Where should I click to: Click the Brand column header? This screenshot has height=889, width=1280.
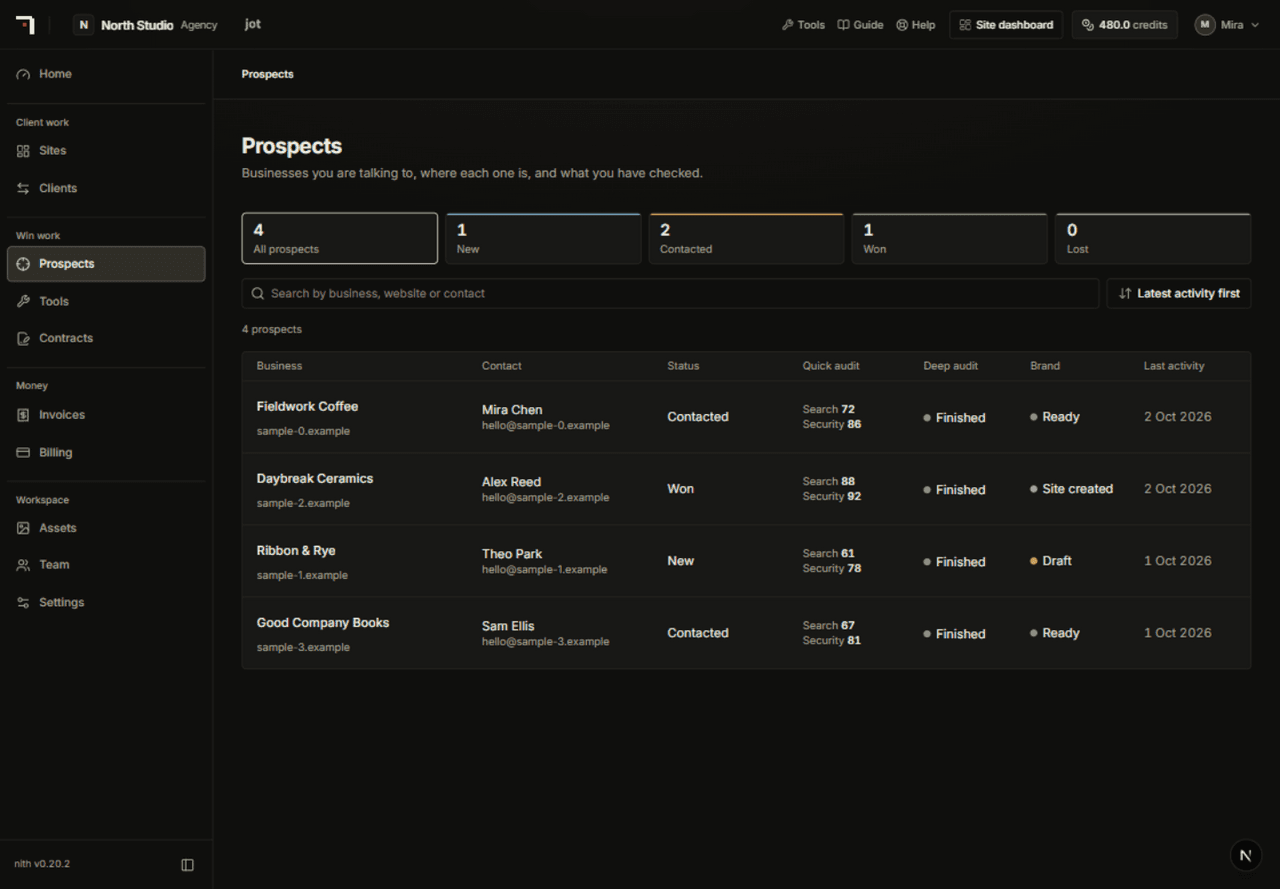[x=1045, y=366]
